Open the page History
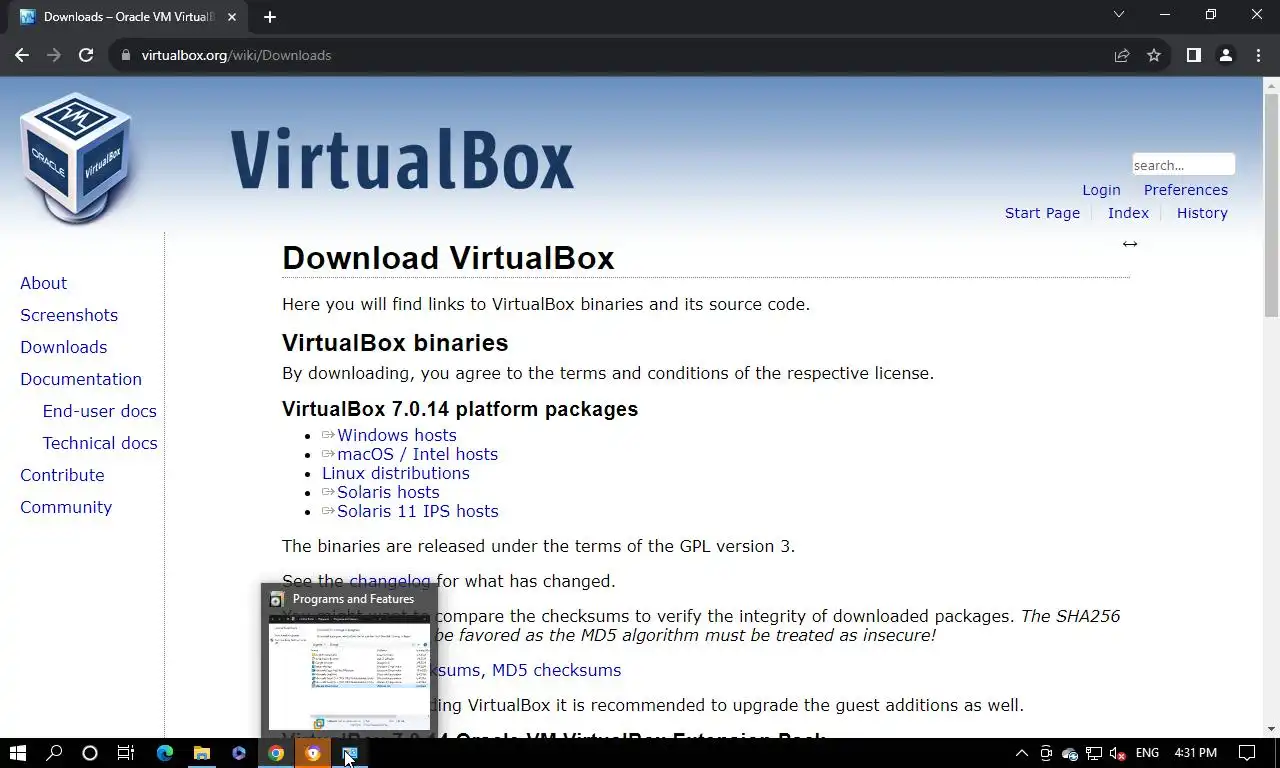The height and width of the screenshot is (768, 1280). coord(1202,213)
